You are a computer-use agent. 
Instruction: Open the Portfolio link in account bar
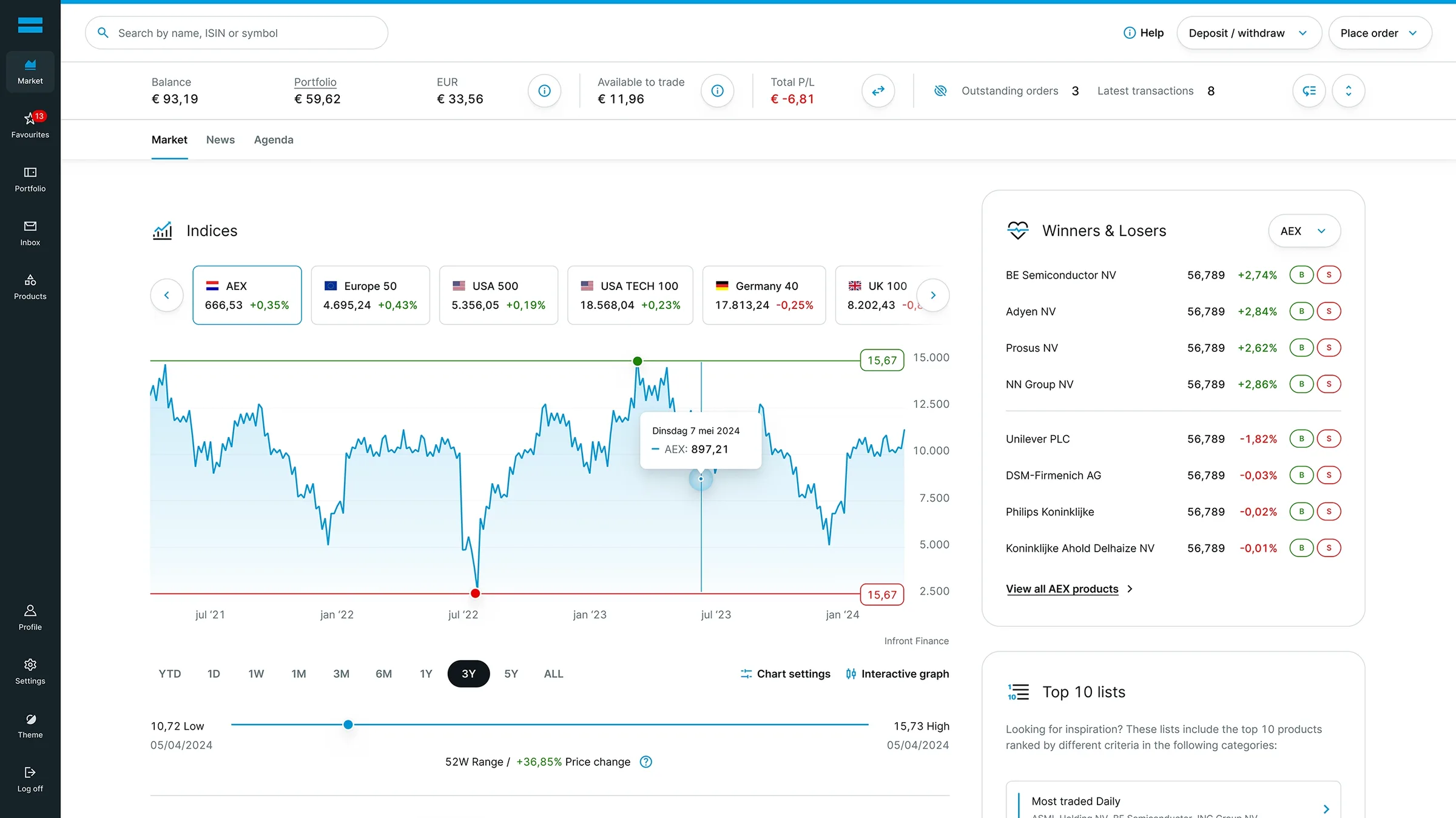click(315, 82)
